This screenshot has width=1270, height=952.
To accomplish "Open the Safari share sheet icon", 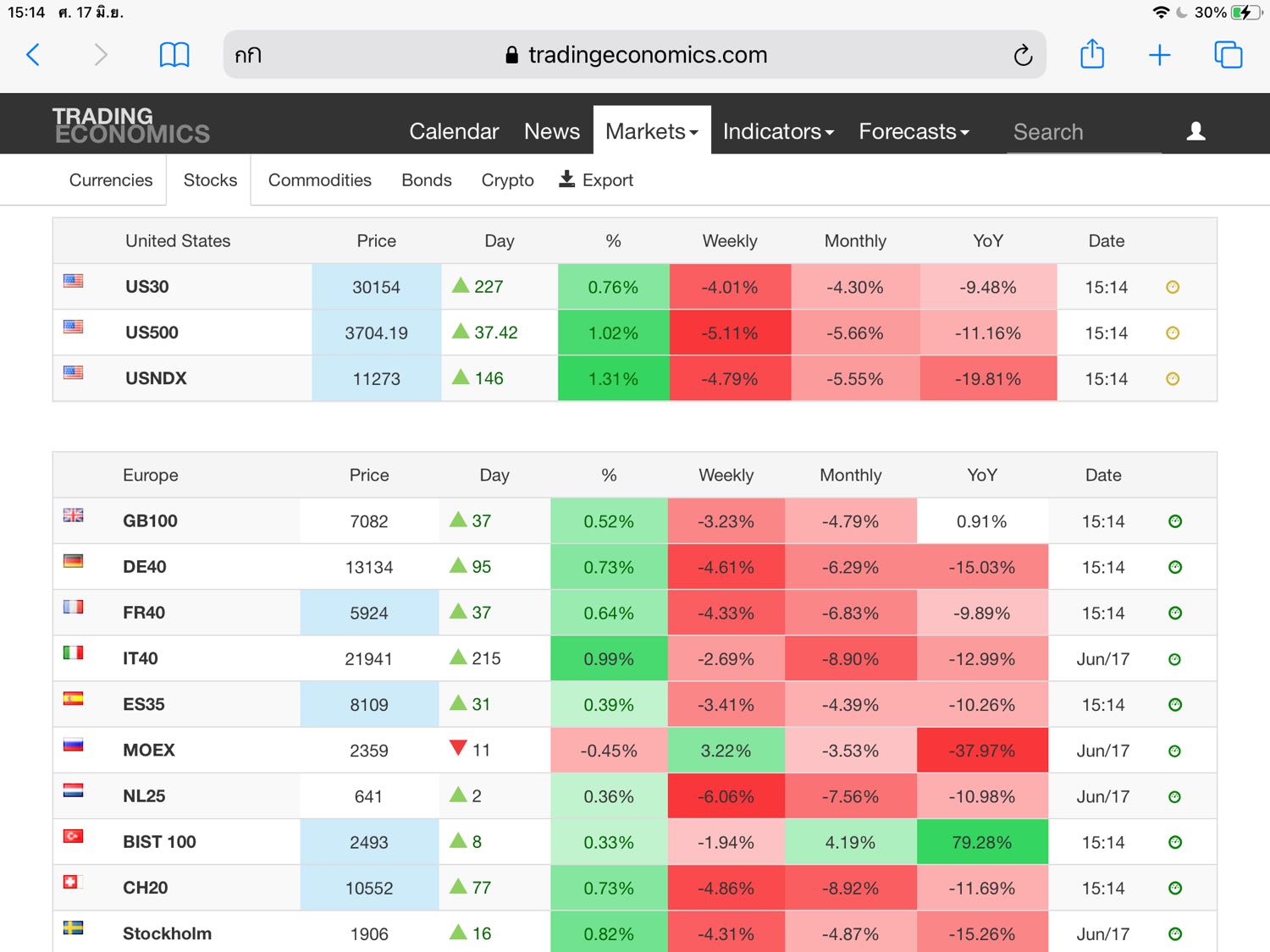I will [1092, 53].
